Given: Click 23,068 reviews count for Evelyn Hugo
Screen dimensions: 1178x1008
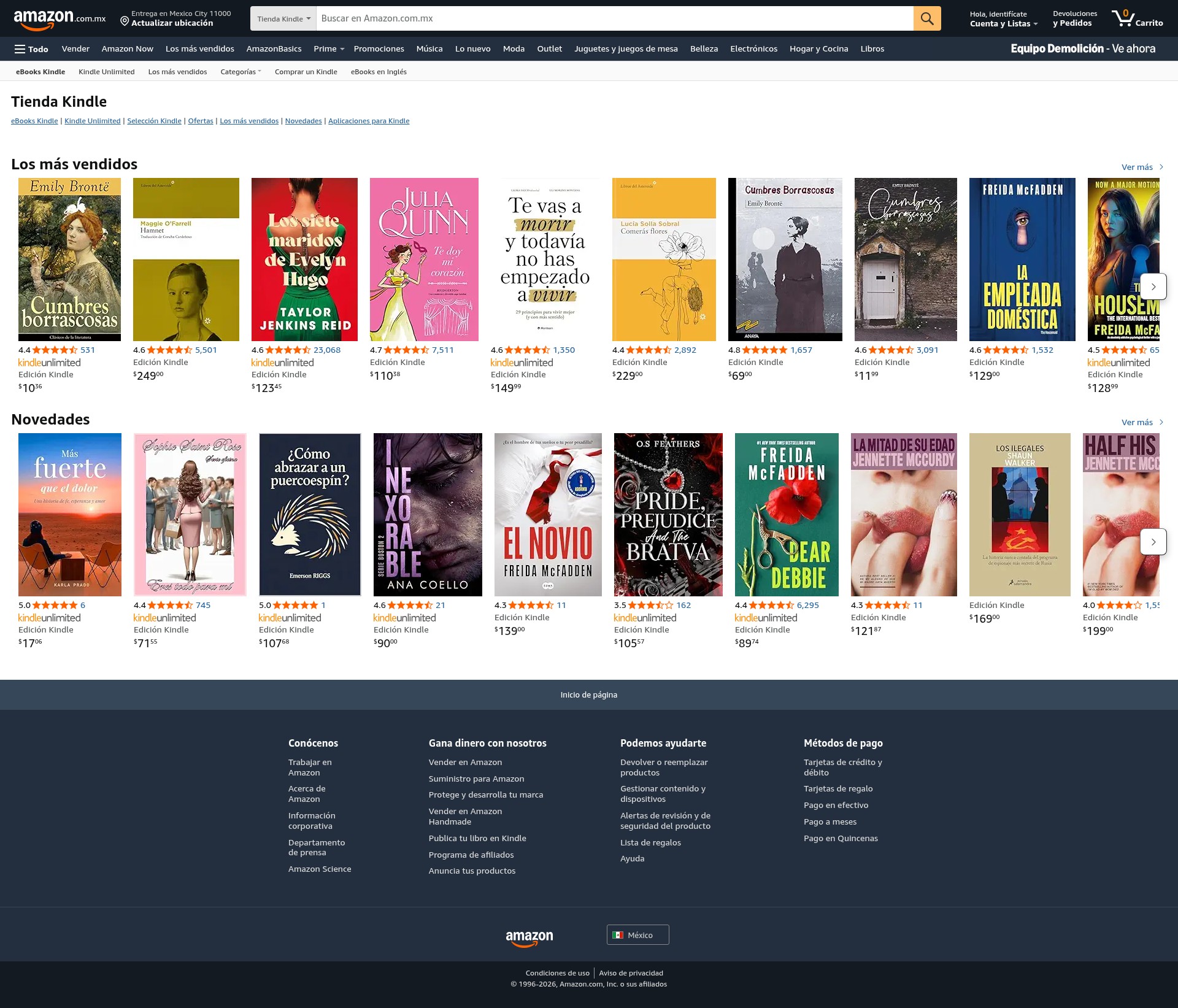Looking at the screenshot, I should [327, 350].
